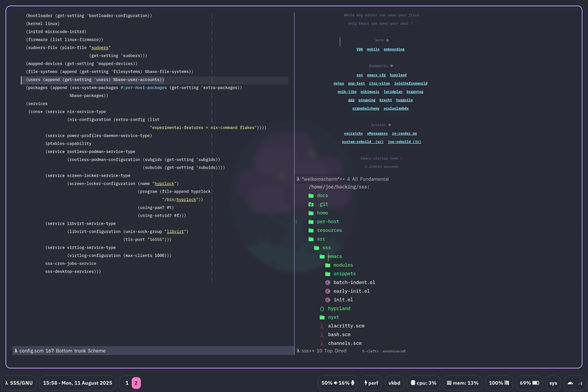Click the clock 15:58 date module
The image size is (588, 392).
(x=77, y=383)
